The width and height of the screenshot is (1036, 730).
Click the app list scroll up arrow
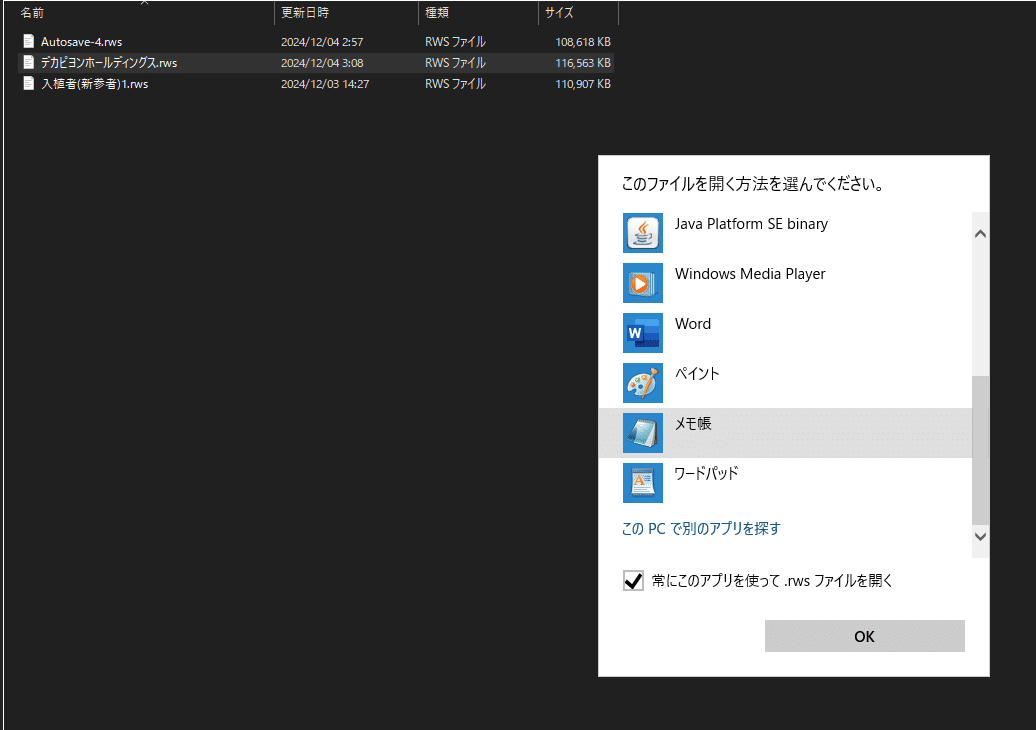click(x=980, y=234)
